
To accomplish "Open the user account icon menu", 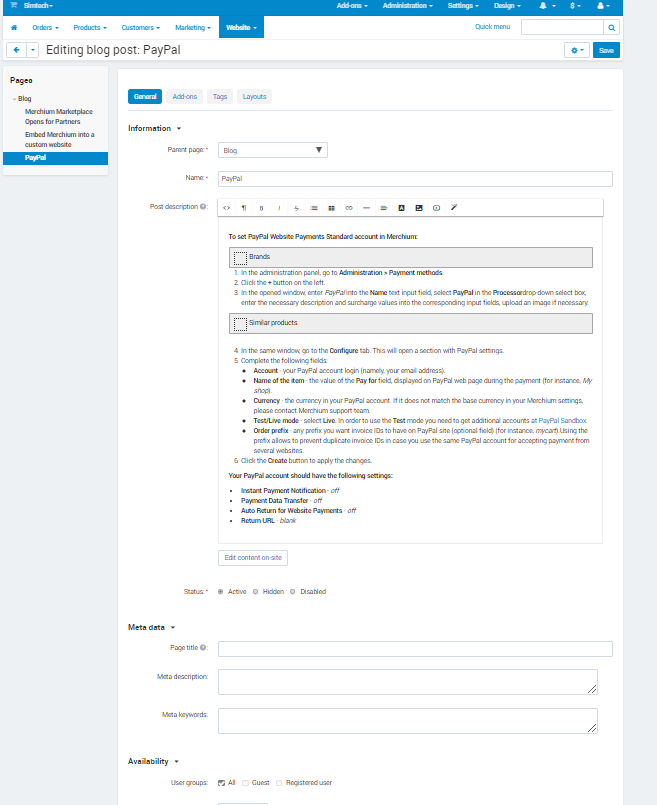I will point(604,6).
